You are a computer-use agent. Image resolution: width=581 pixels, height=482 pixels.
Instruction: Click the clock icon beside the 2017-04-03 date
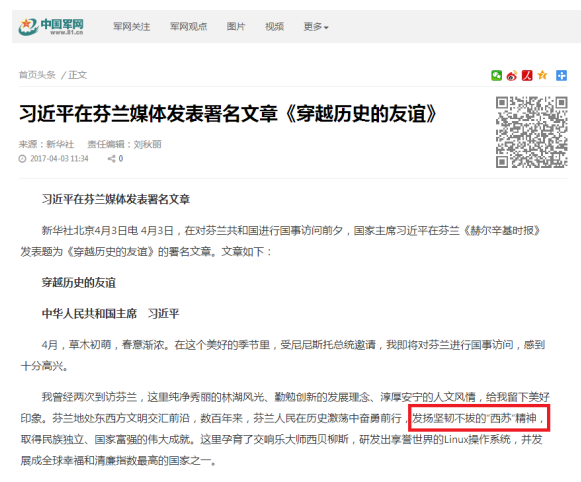pyautogui.click(x=23, y=159)
